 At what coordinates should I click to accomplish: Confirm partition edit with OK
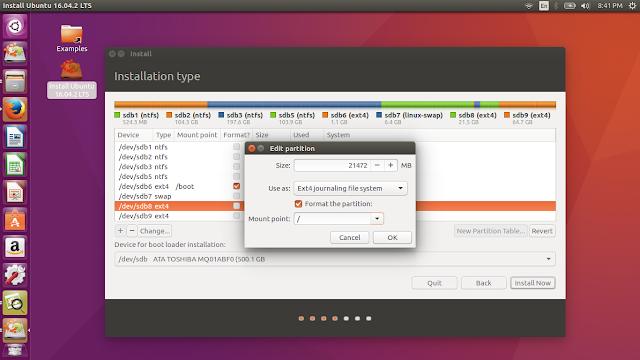[x=392, y=238]
